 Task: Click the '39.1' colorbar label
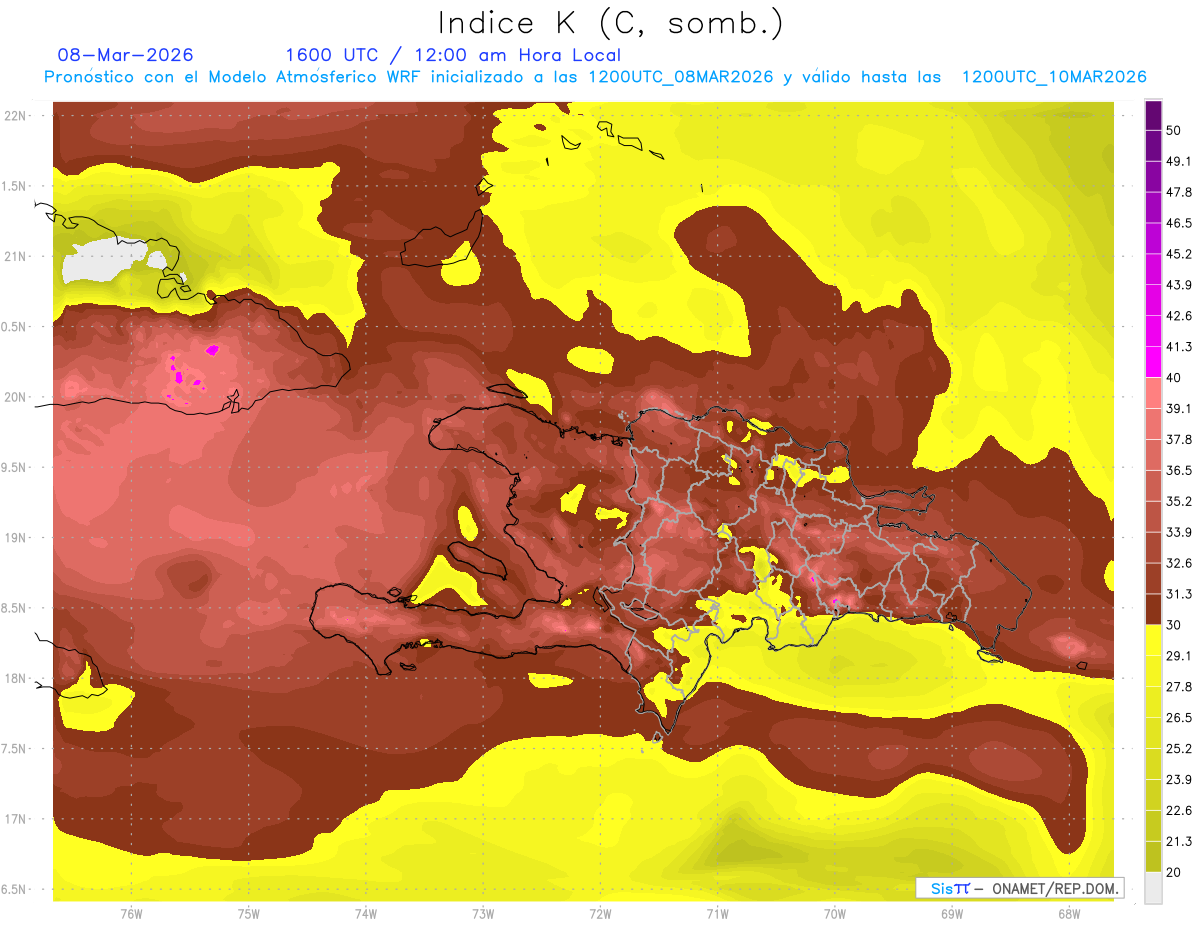point(1179,409)
